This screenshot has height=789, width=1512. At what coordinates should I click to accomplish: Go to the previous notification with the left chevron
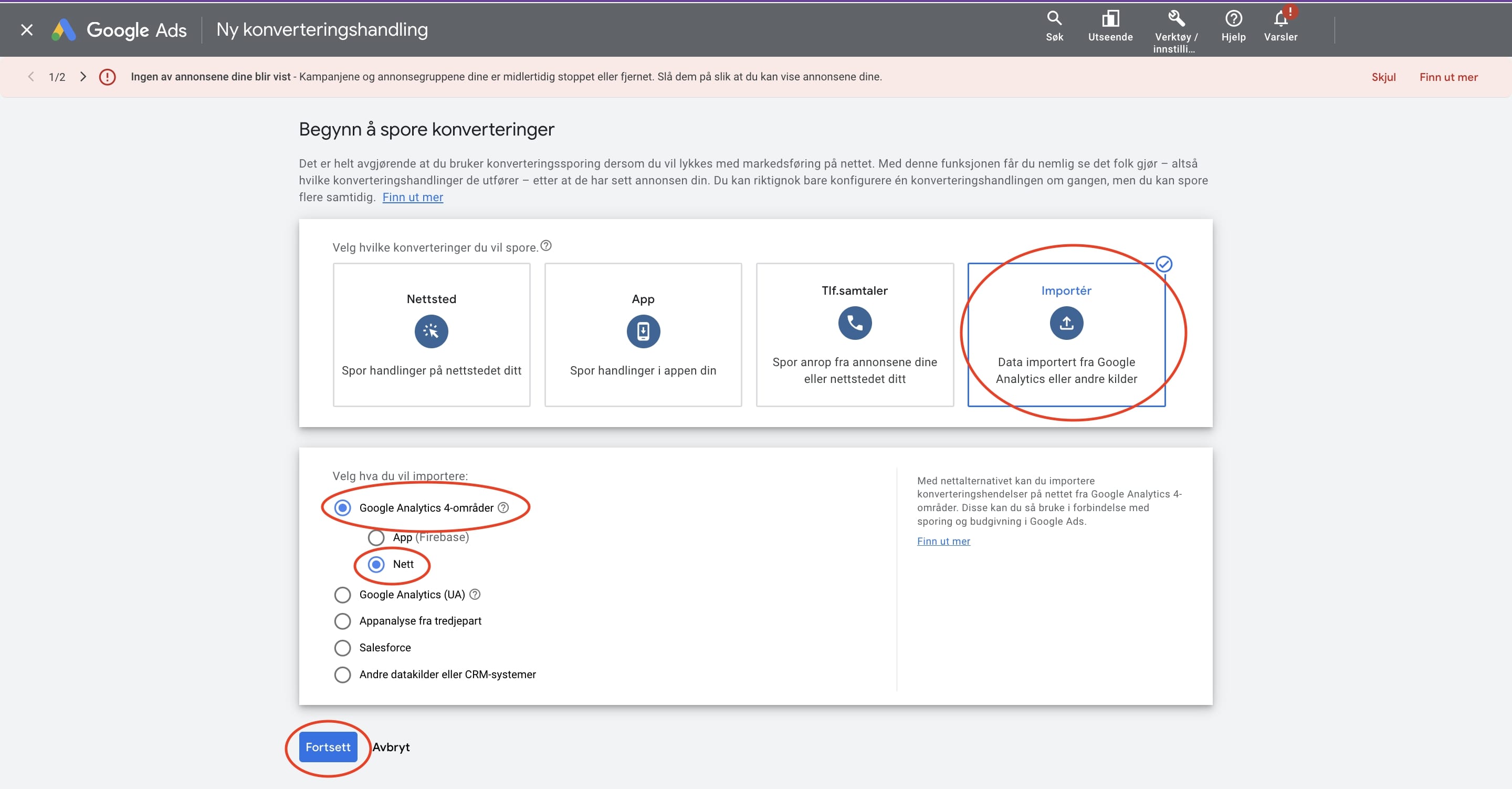point(31,77)
